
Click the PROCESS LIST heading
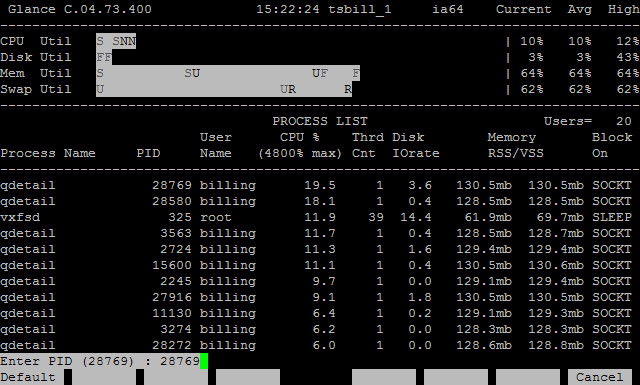[320, 121]
